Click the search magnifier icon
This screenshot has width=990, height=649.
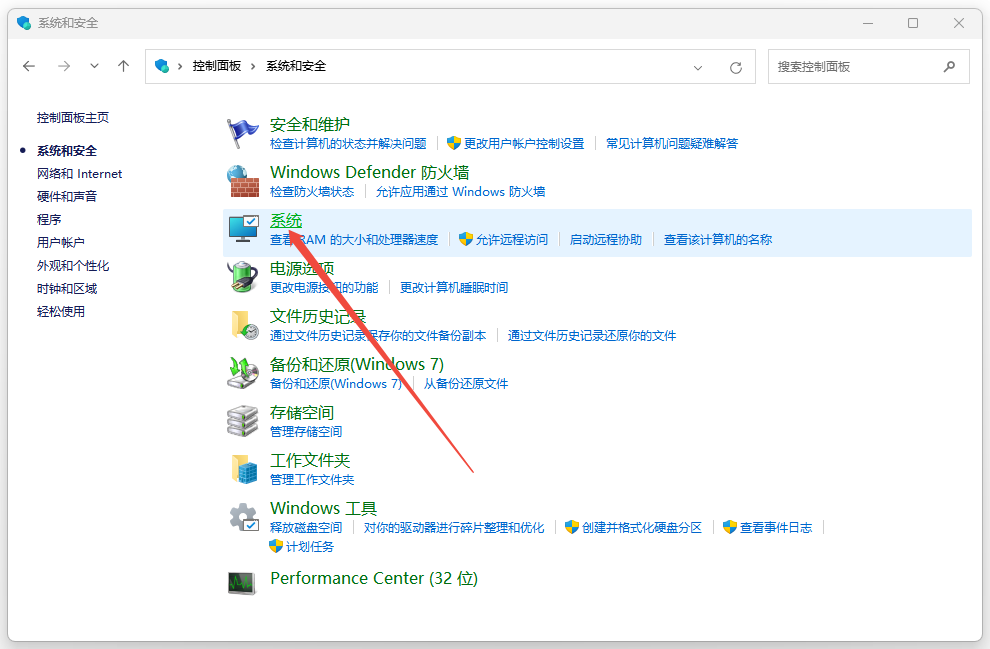[949, 66]
